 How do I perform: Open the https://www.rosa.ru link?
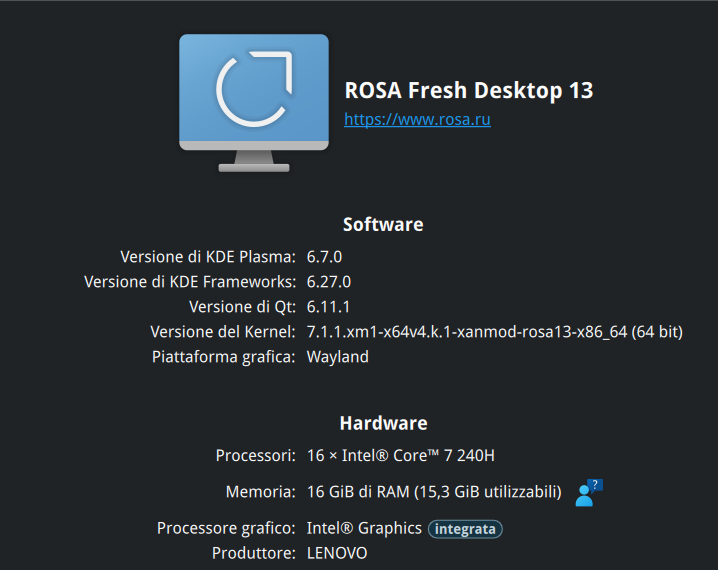coord(417,119)
